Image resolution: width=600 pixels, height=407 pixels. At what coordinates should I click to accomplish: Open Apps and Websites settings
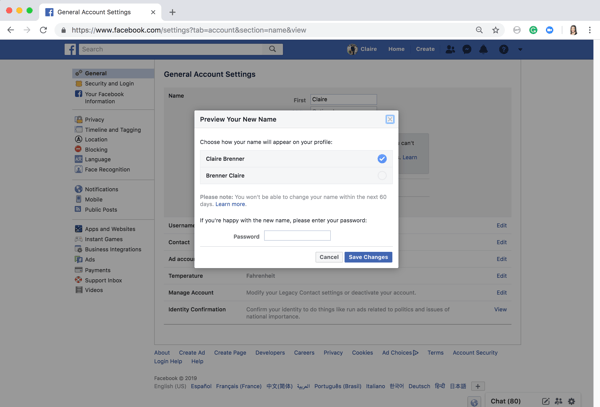pos(110,229)
